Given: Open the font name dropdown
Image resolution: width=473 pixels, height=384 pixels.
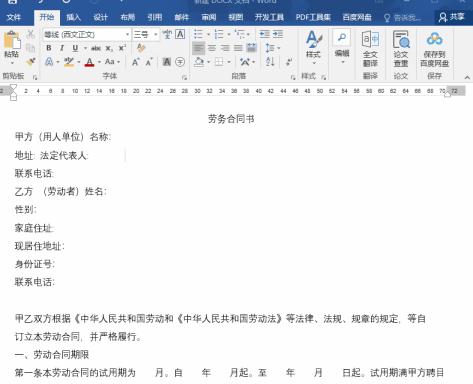Looking at the screenshot, I should point(127,35).
